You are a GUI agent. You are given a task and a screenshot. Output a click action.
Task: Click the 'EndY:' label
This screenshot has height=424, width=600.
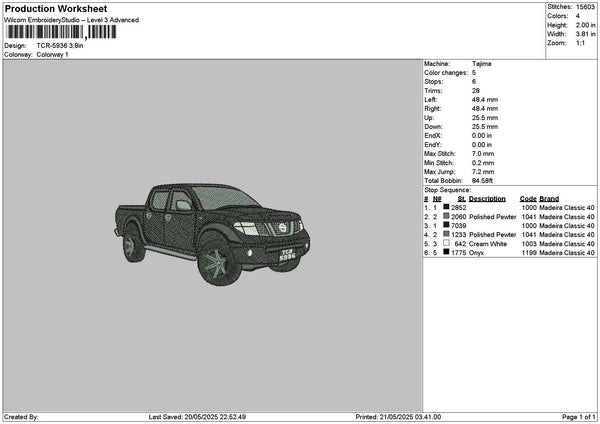pos(433,145)
